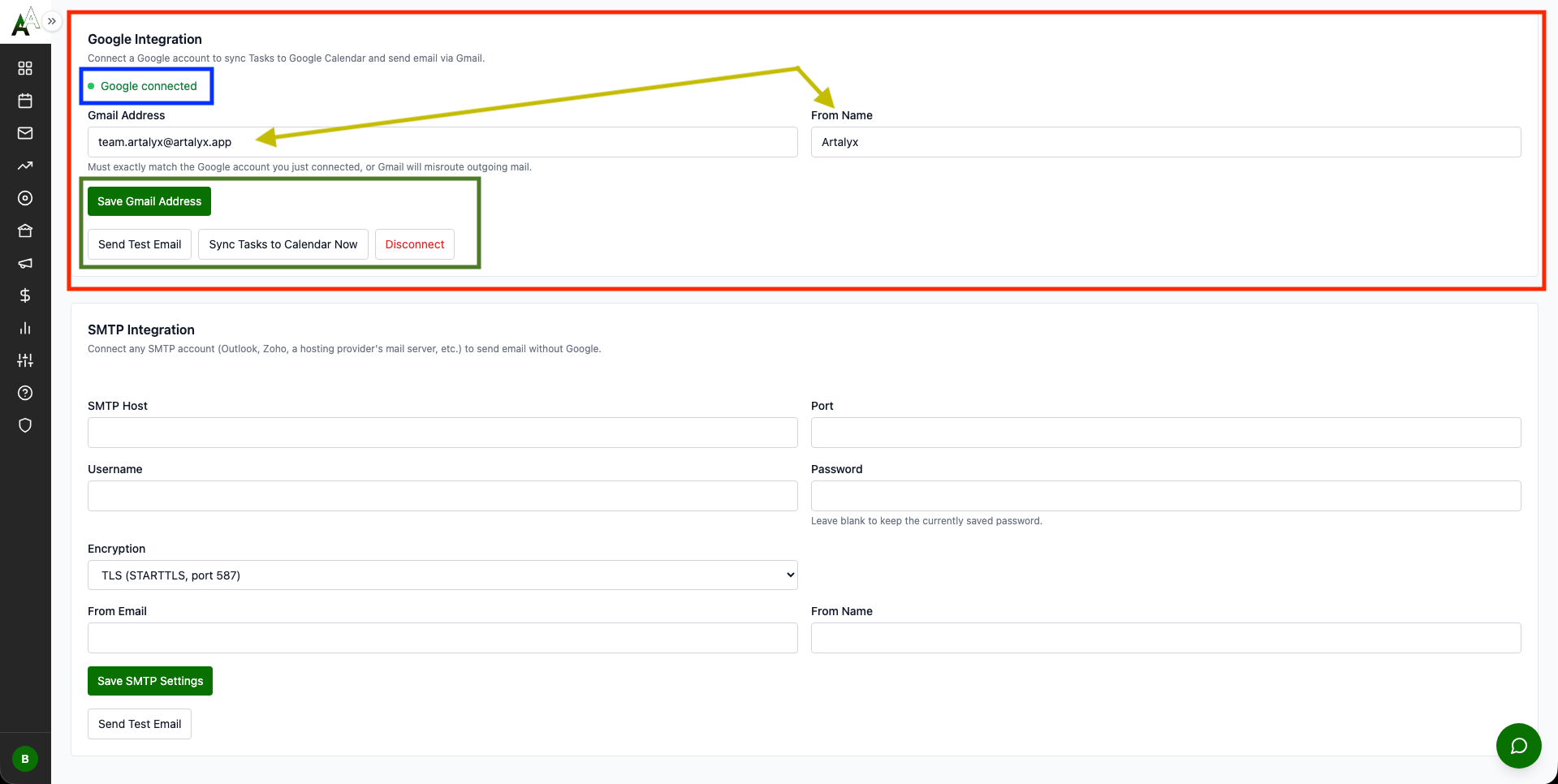The width and height of the screenshot is (1558, 784).
Task: Open the user avatar labeled B
Action: [25, 759]
